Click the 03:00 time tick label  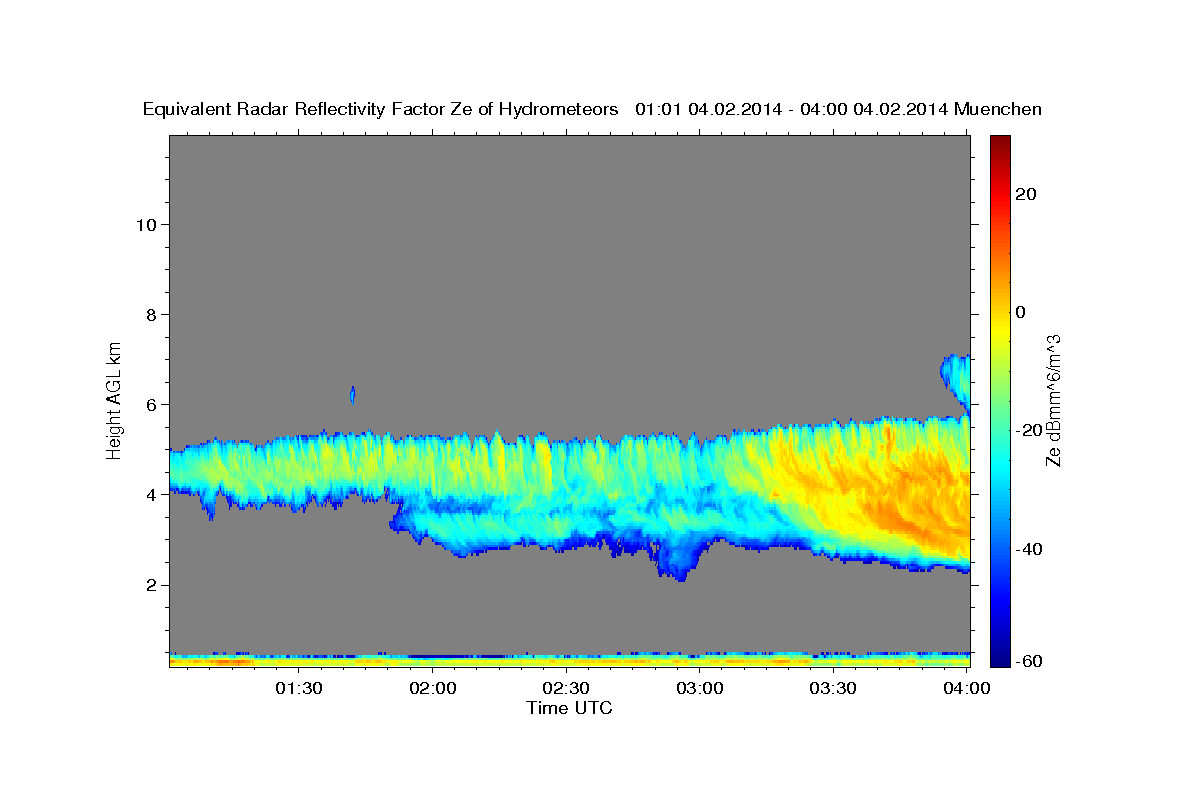tap(700, 688)
